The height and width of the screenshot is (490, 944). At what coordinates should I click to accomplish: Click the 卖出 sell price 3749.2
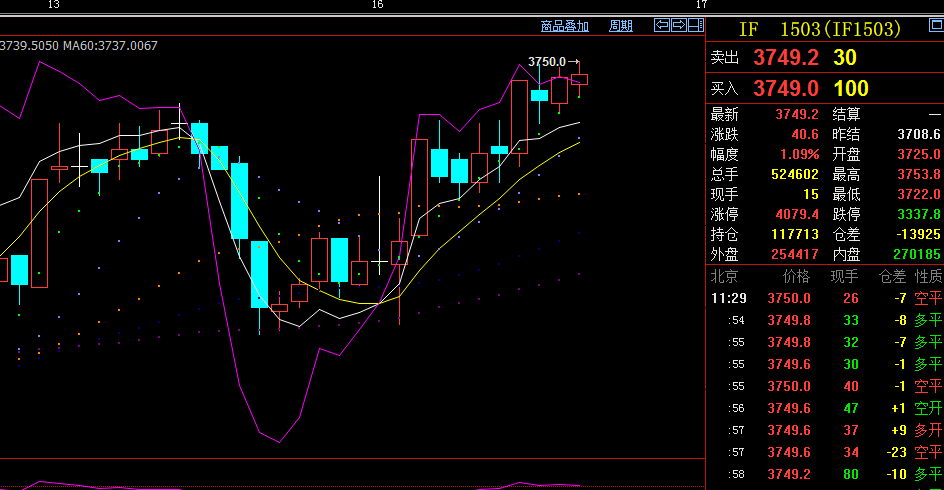[786, 58]
